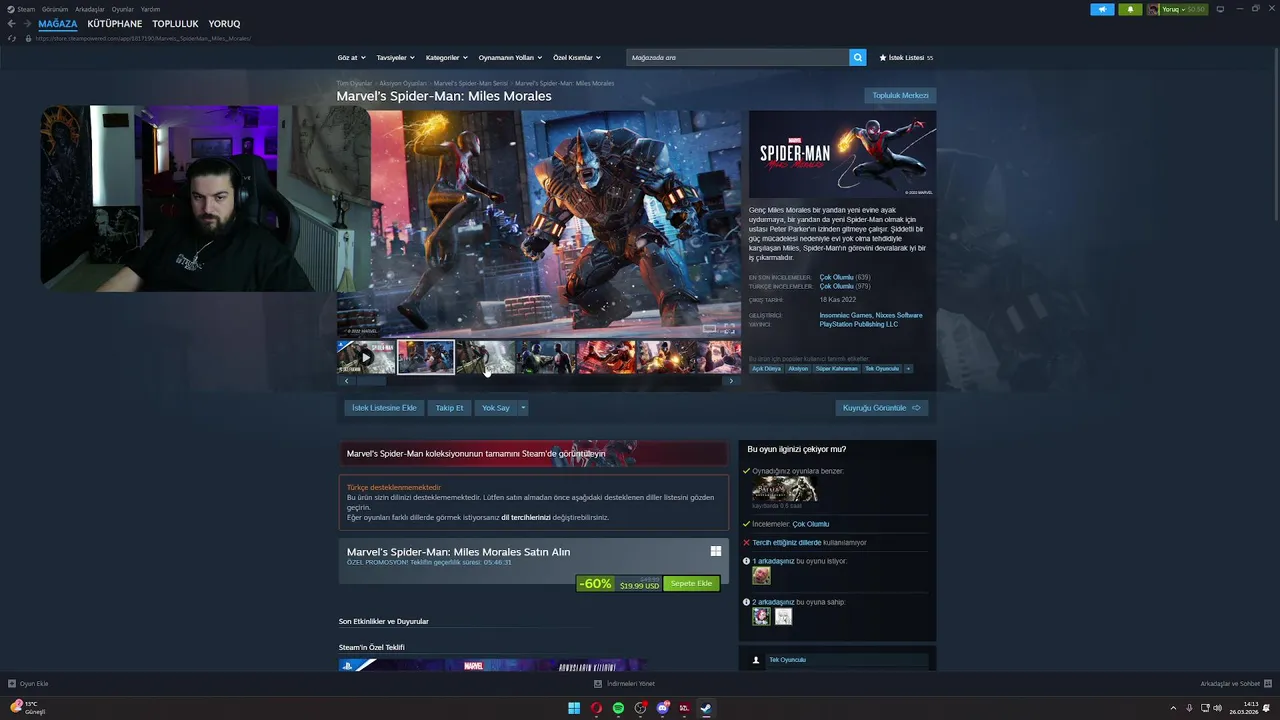The height and width of the screenshot is (720, 1280).
Task: Click the 'Oyun Ekle' plus icon
Action: [x=12, y=684]
